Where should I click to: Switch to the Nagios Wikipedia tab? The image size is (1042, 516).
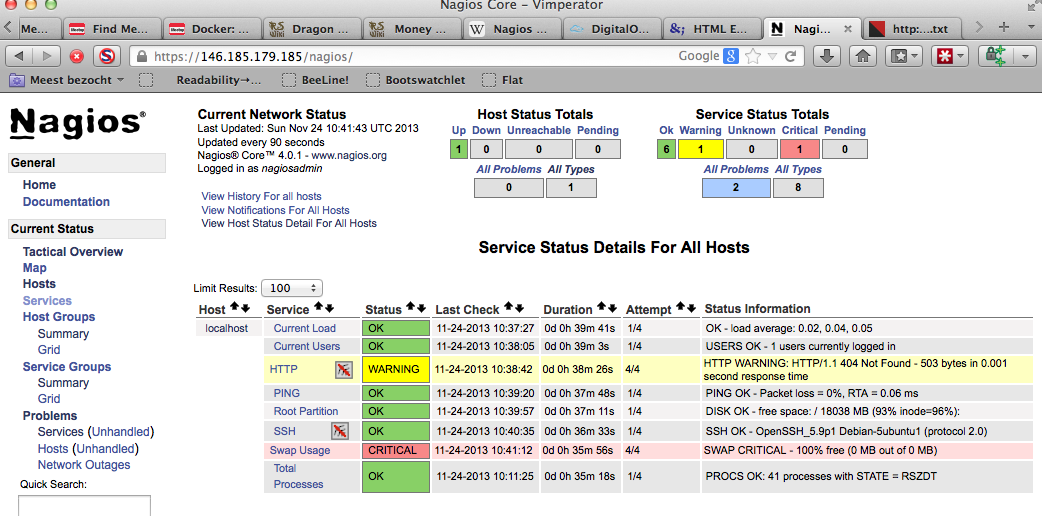[512, 29]
